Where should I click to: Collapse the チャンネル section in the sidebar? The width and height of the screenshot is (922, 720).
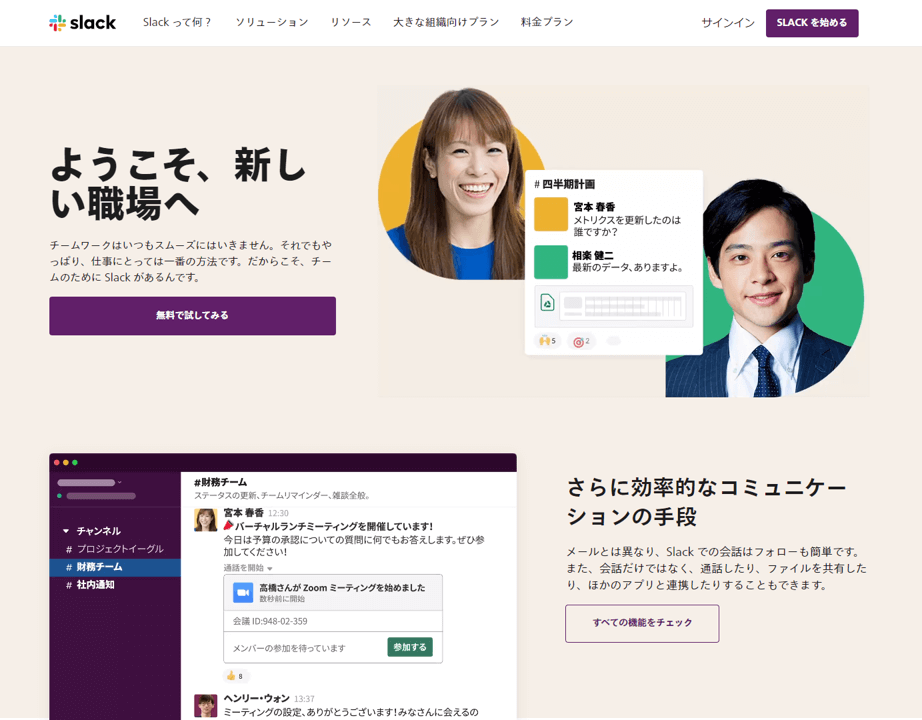pyautogui.click(x=64, y=530)
